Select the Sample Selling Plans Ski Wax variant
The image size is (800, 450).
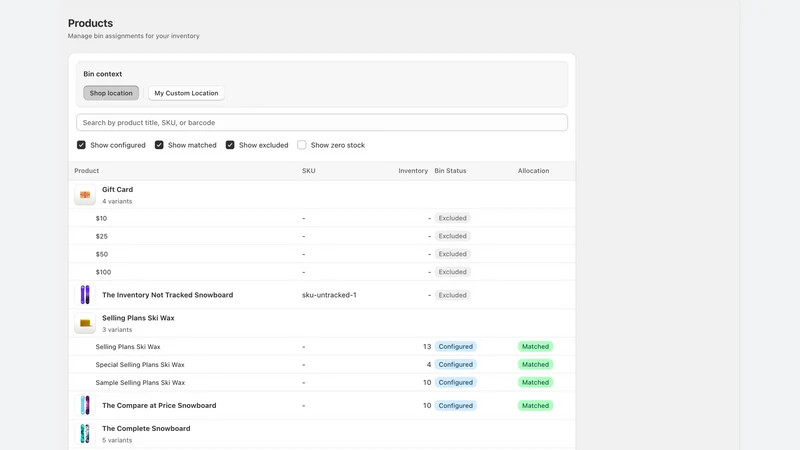(140, 383)
